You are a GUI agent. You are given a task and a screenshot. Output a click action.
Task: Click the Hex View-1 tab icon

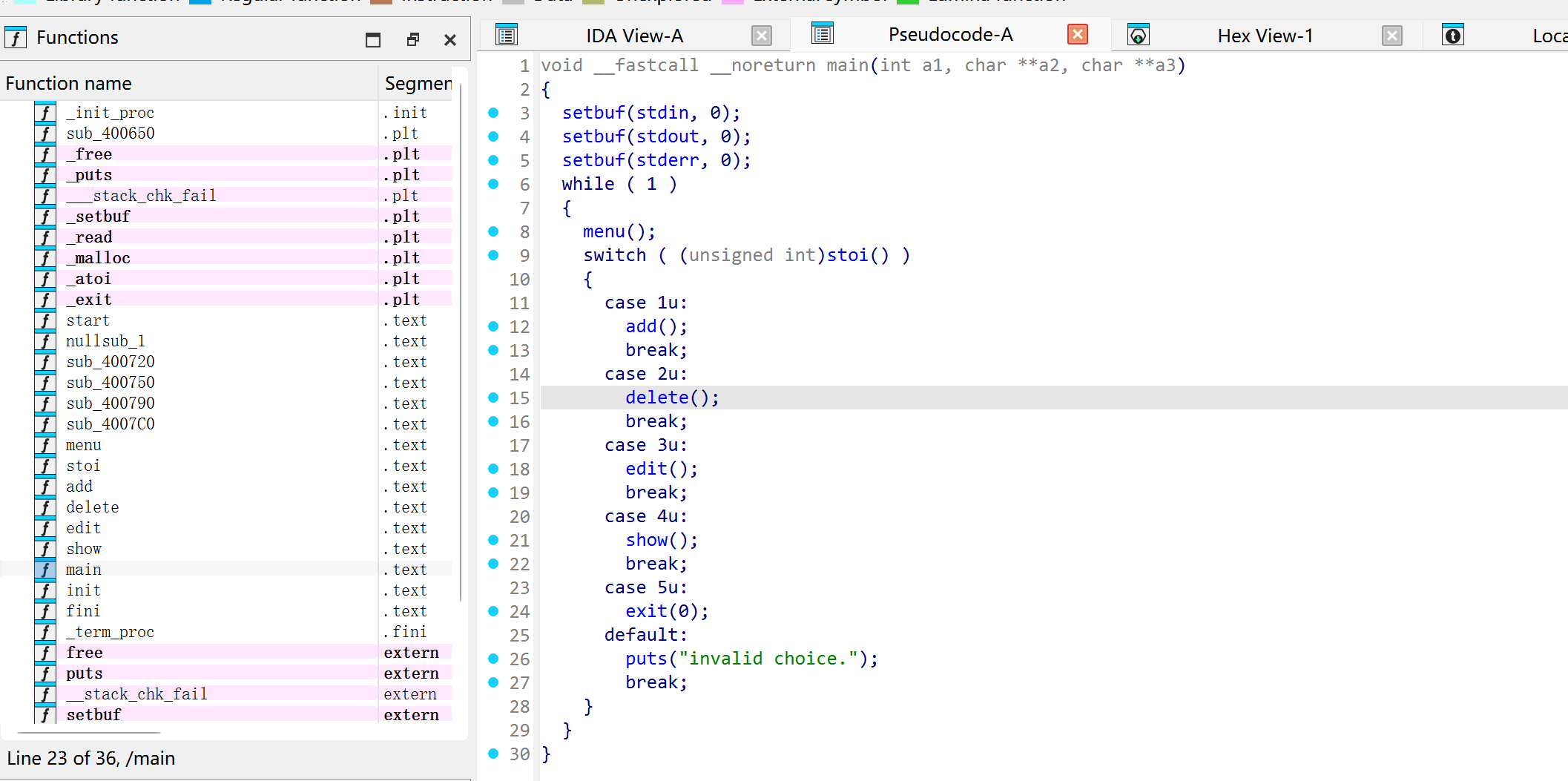coord(1139,35)
